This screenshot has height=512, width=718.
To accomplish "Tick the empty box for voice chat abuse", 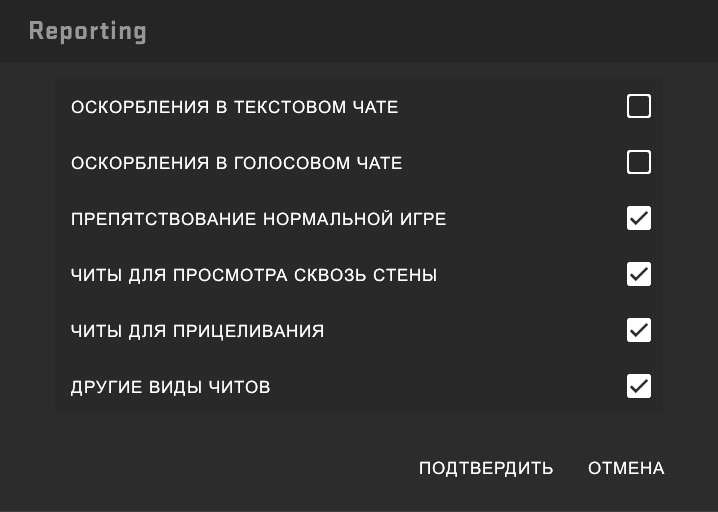I will pyautogui.click(x=638, y=162).
